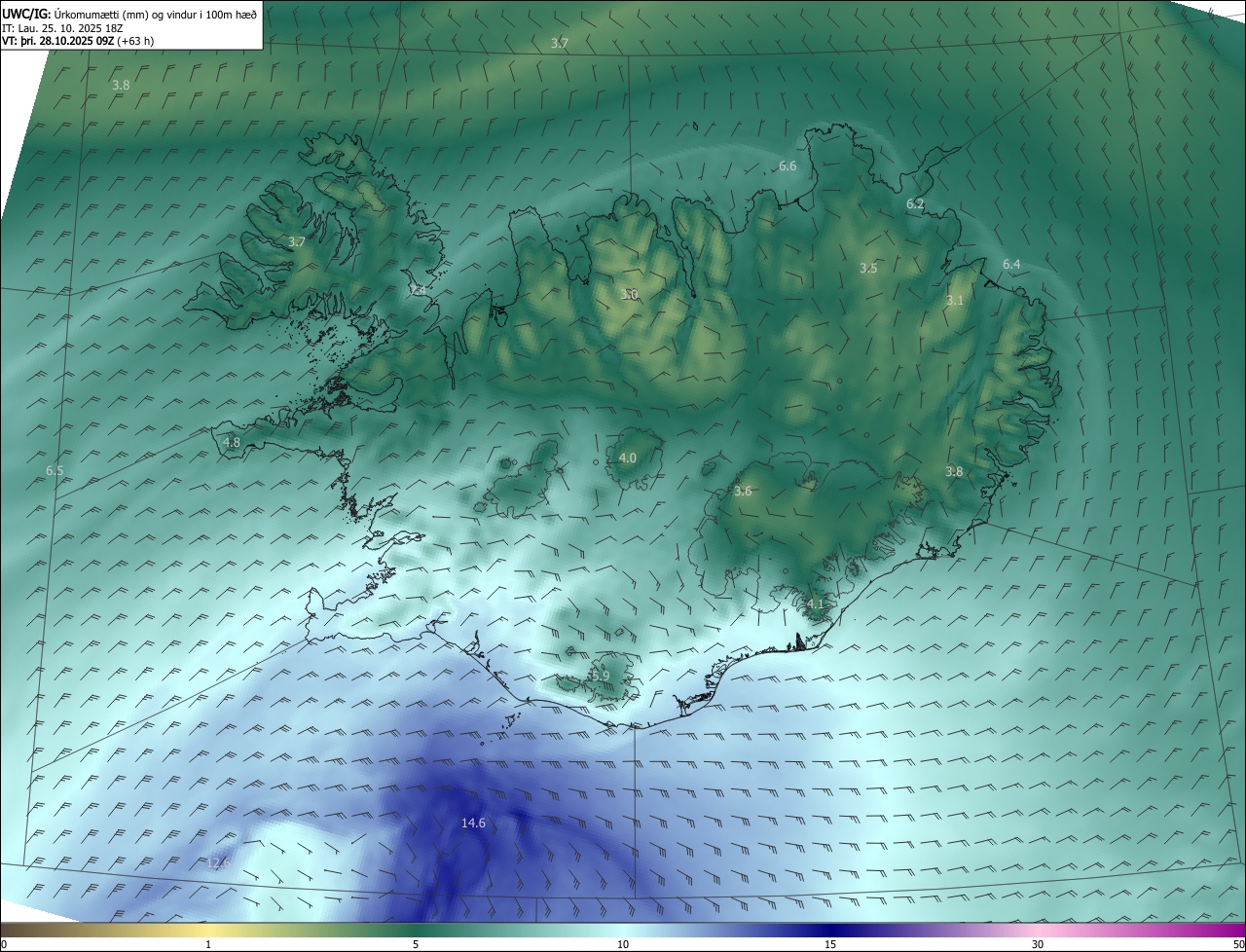1246x952 pixels.
Task: Click the 4.8 value label
Action: (x=232, y=442)
